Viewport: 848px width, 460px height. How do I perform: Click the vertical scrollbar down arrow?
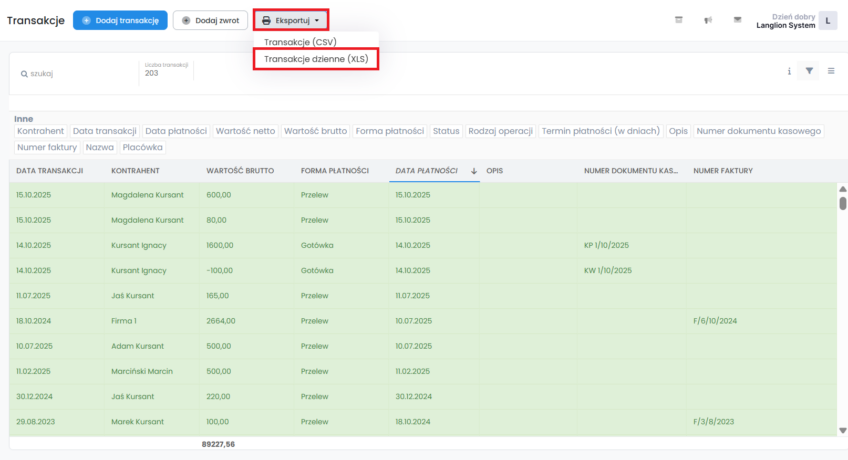pos(842,429)
